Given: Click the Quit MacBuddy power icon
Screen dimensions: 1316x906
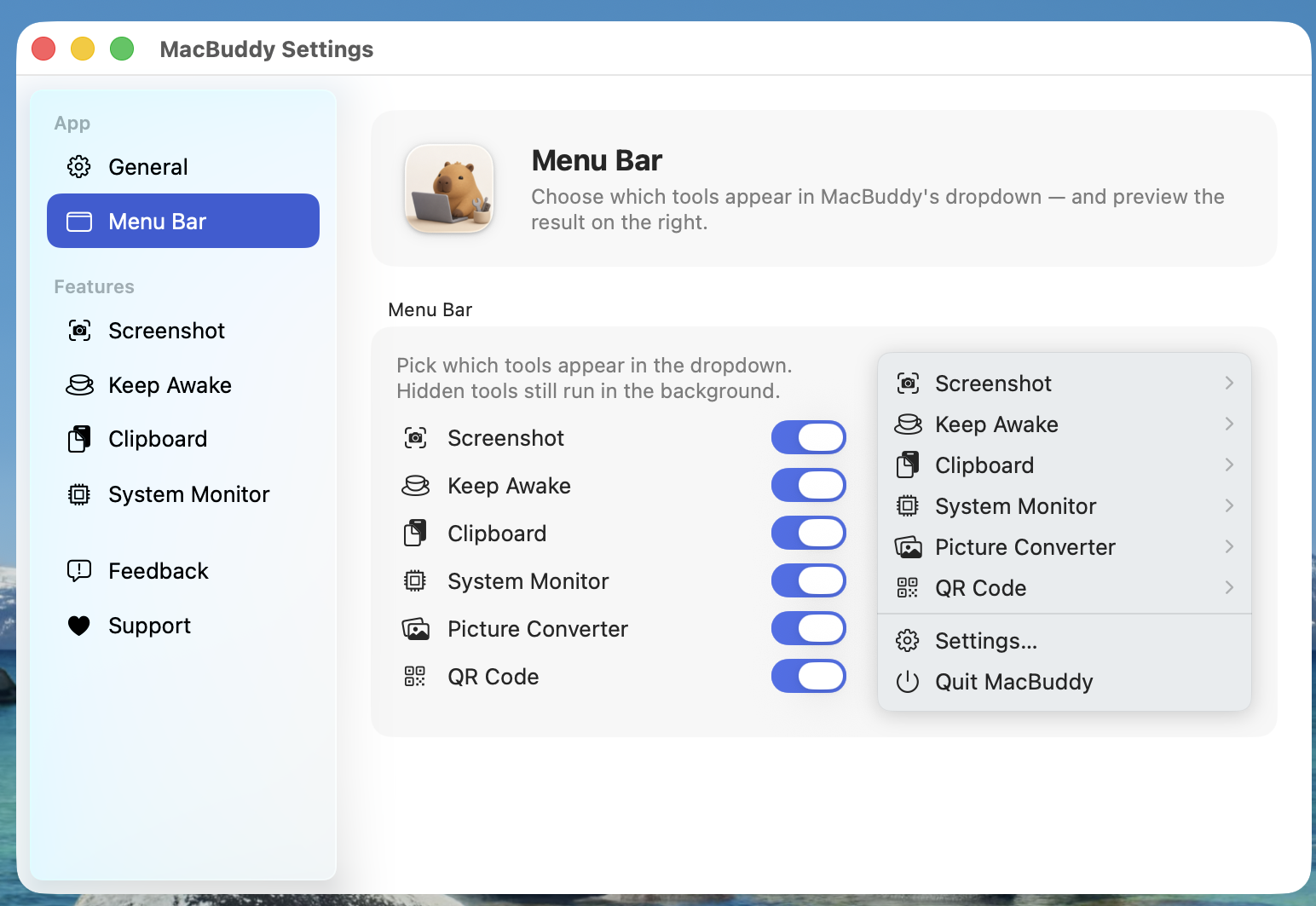Looking at the screenshot, I should (x=908, y=682).
